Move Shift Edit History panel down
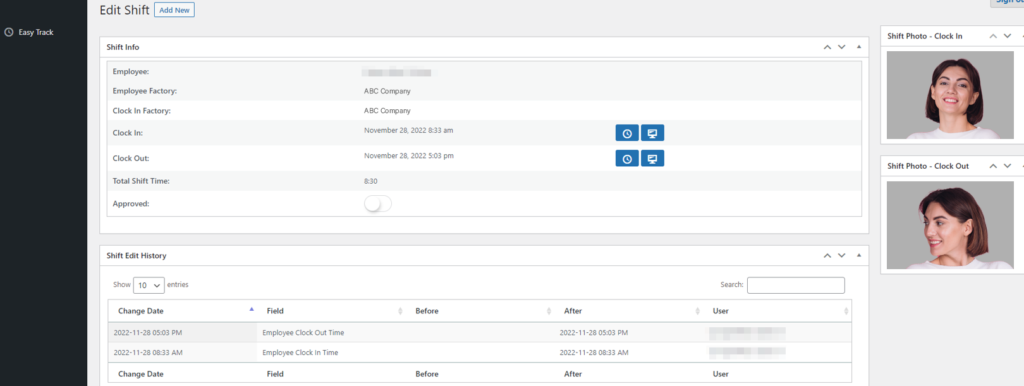 [842, 255]
